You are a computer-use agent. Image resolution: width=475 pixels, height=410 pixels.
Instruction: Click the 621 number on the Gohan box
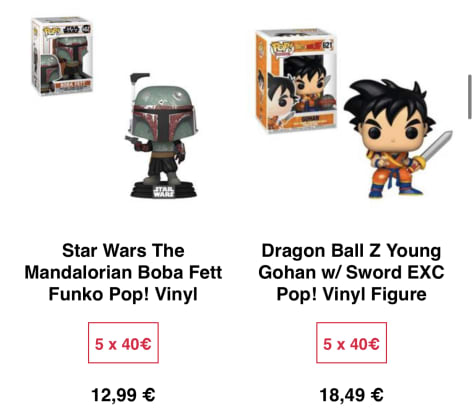pos(328,44)
